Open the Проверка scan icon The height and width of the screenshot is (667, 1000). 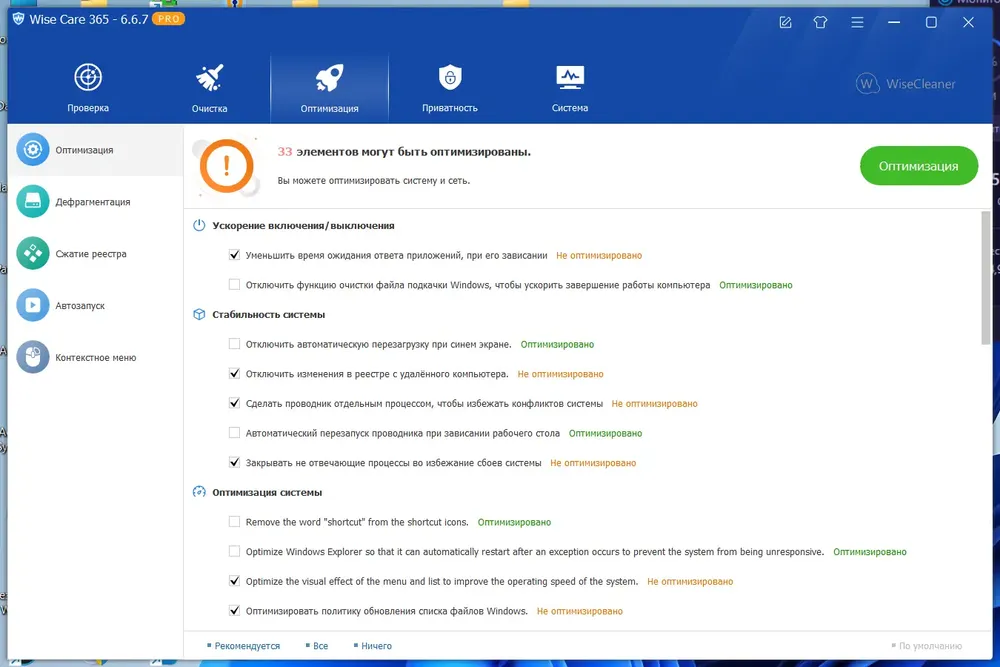[88, 78]
